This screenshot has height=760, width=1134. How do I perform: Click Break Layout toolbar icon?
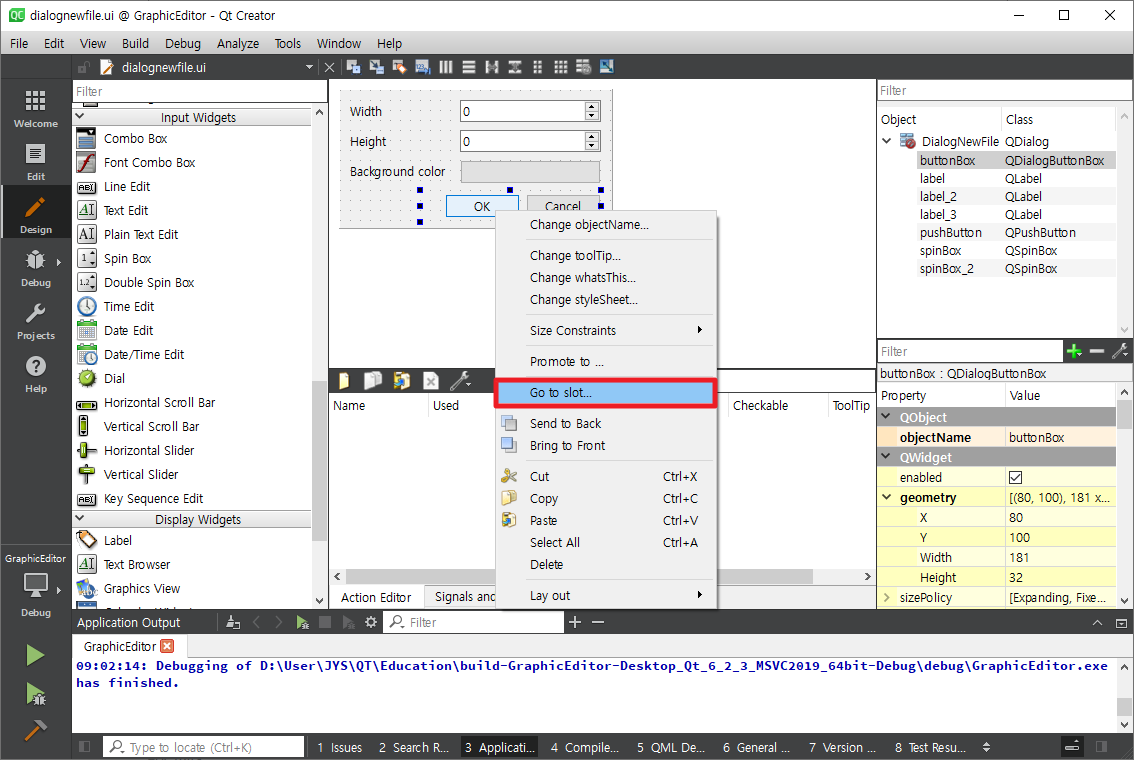pyautogui.click(x=584, y=67)
